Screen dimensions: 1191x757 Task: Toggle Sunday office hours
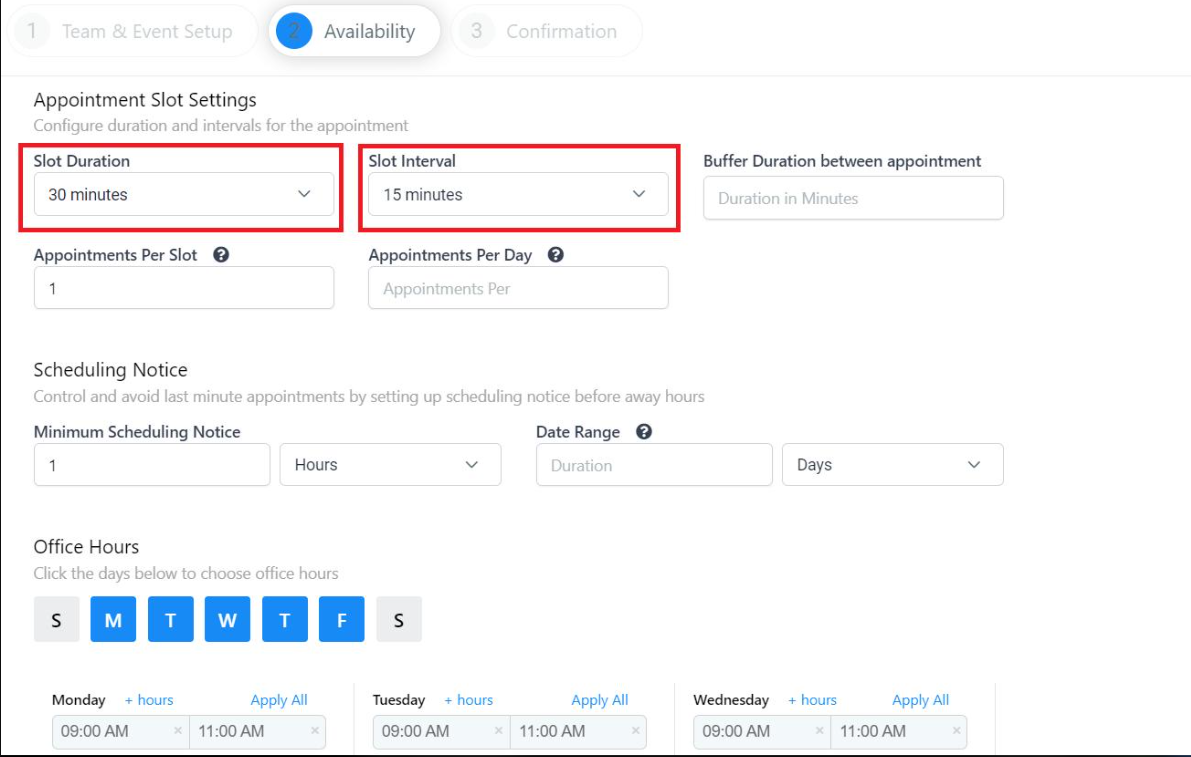(x=56, y=620)
